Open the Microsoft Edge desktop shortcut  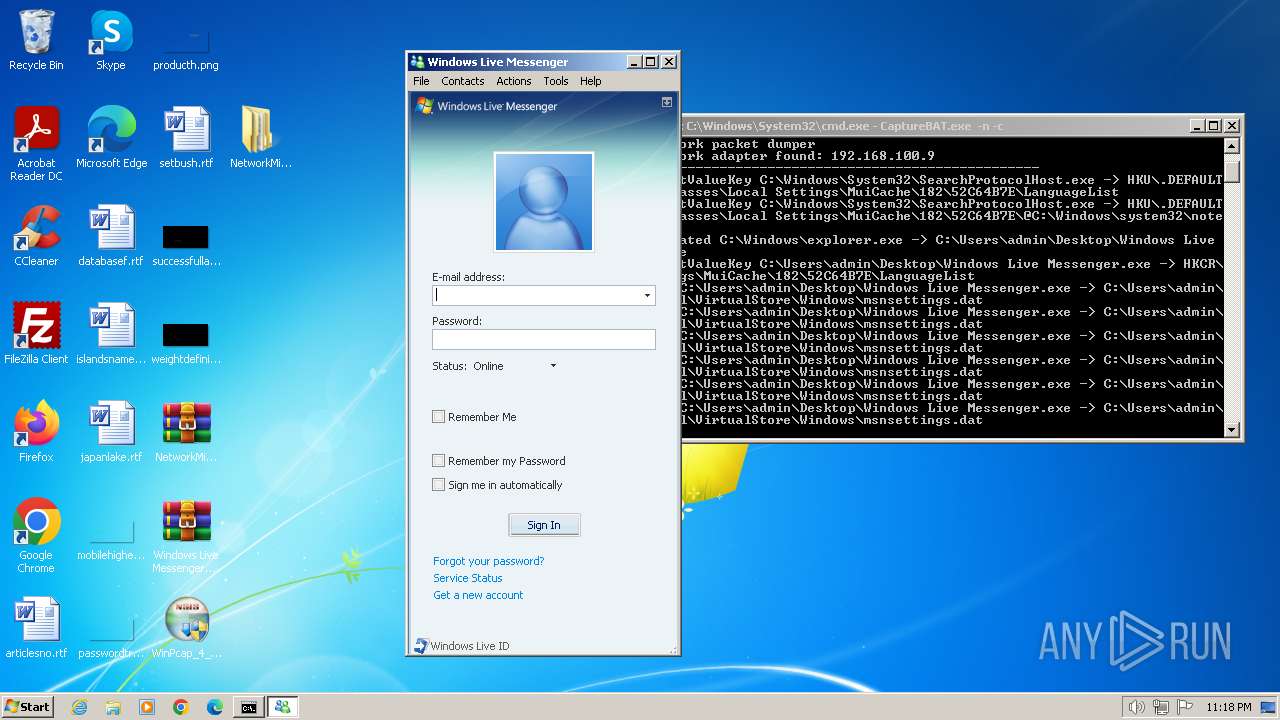click(111, 137)
